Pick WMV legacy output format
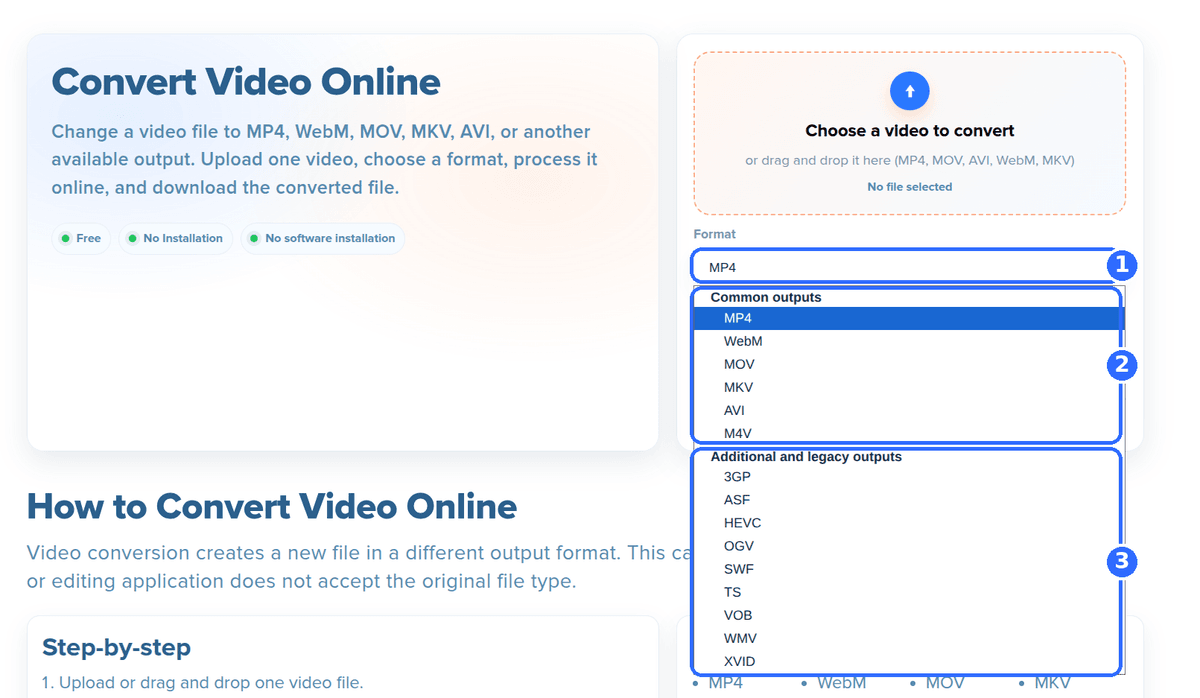The image size is (1200, 698). coord(909,638)
